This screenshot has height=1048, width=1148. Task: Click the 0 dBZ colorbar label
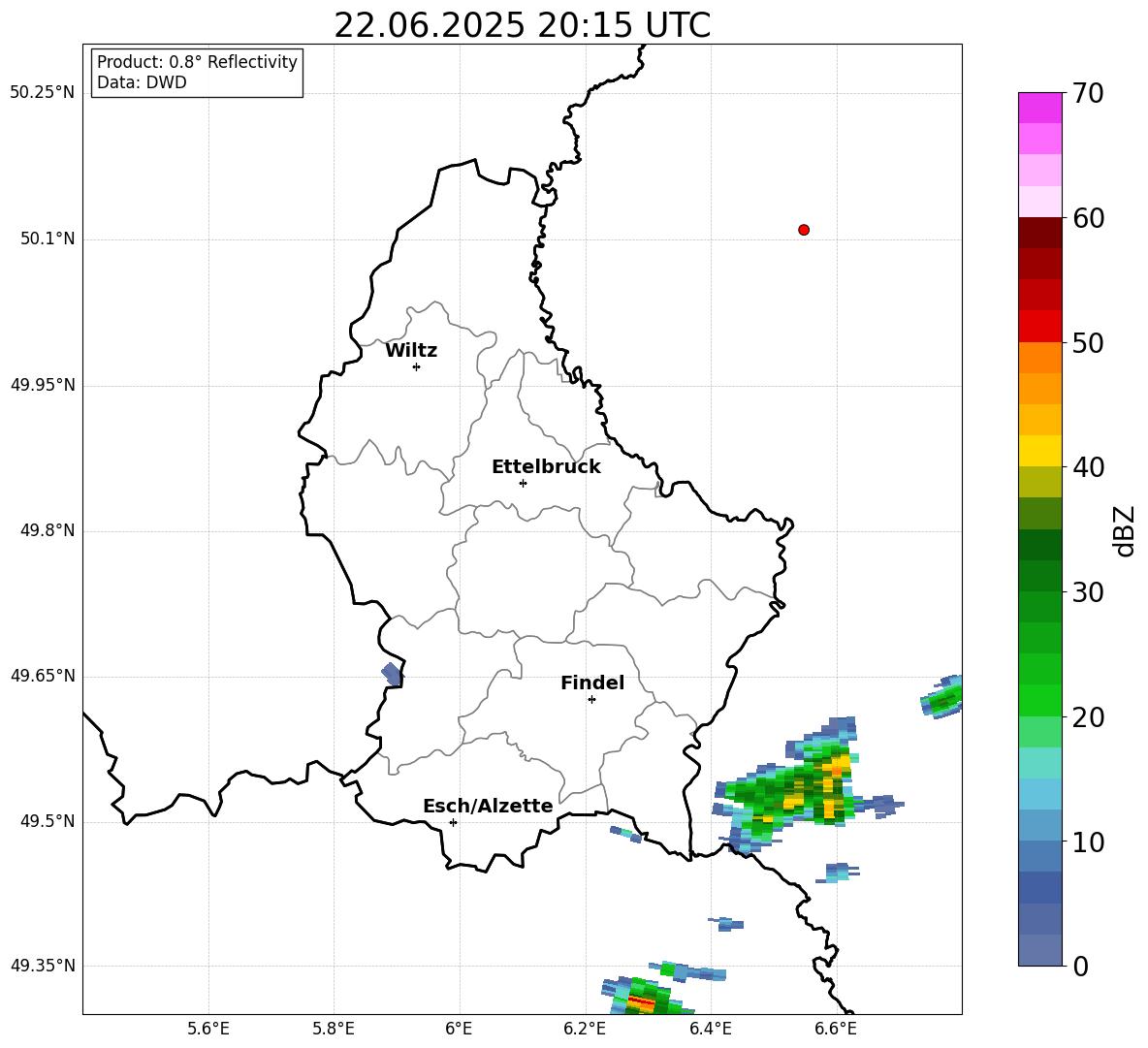1080,966
